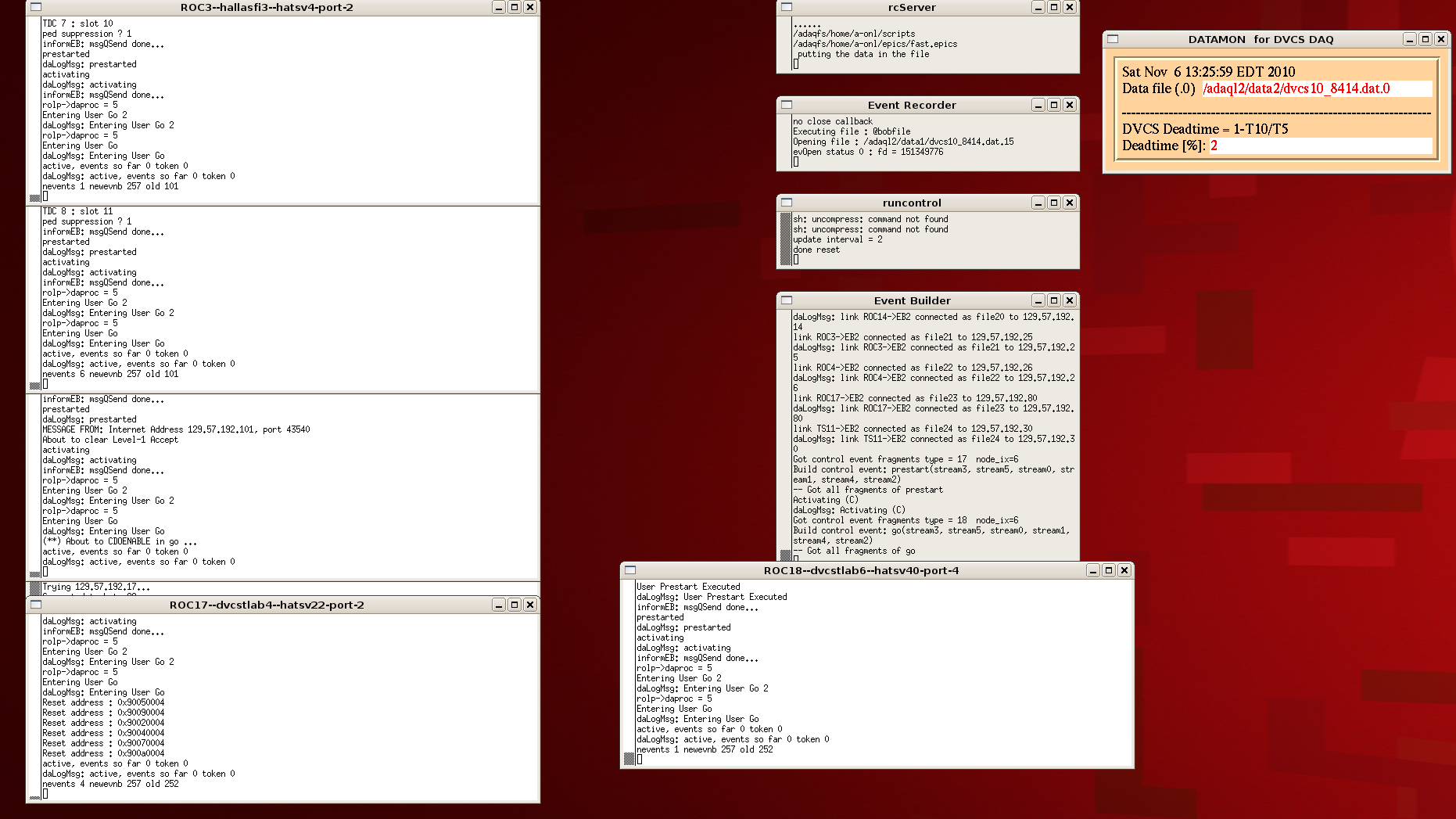Viewport: 1456px width, 819px height.
Task: Close the Event Builder window
Action: pyautogui.click(x=1070, y=300)
